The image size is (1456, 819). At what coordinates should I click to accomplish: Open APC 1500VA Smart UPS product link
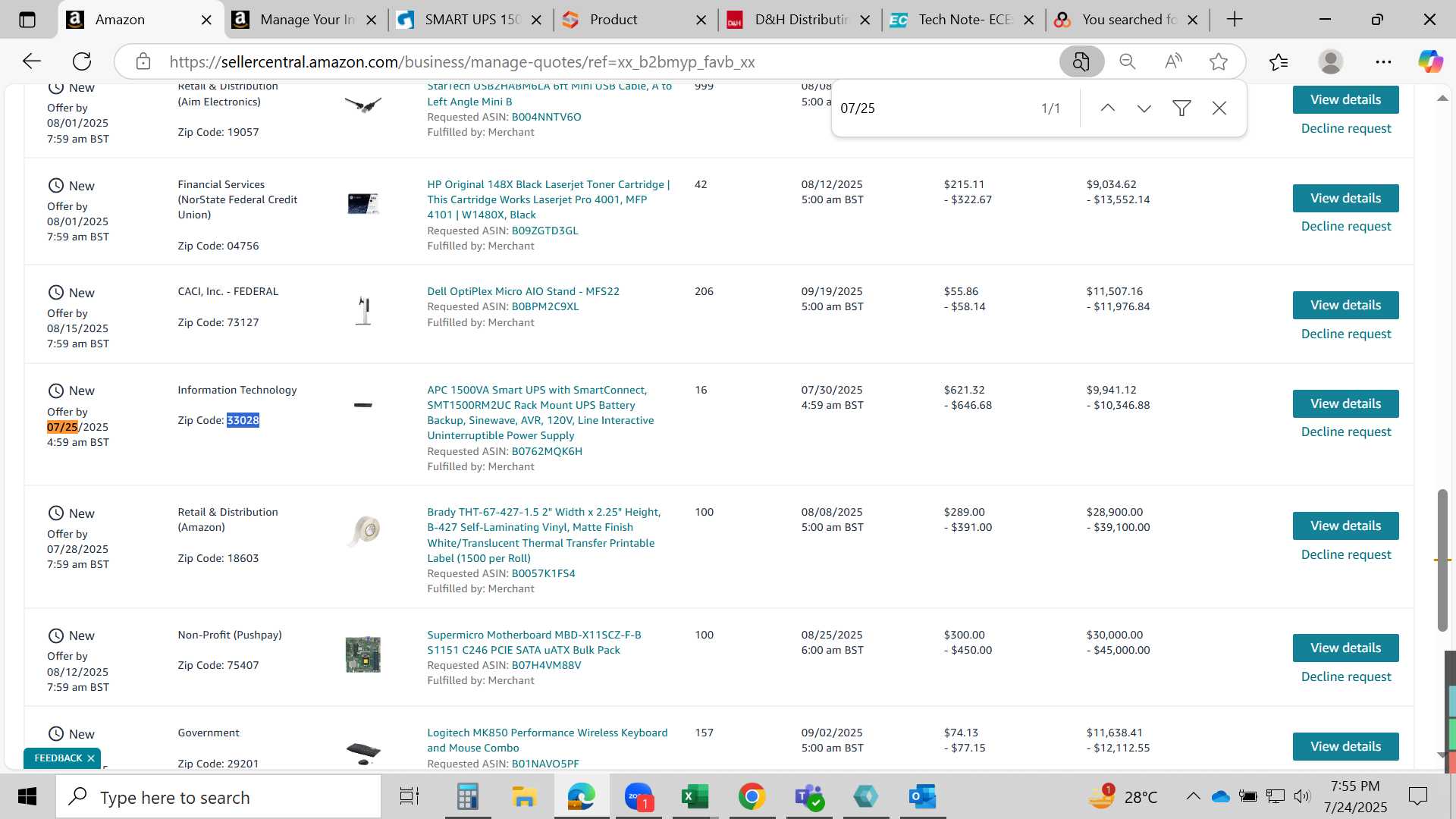tap(540, 413)
